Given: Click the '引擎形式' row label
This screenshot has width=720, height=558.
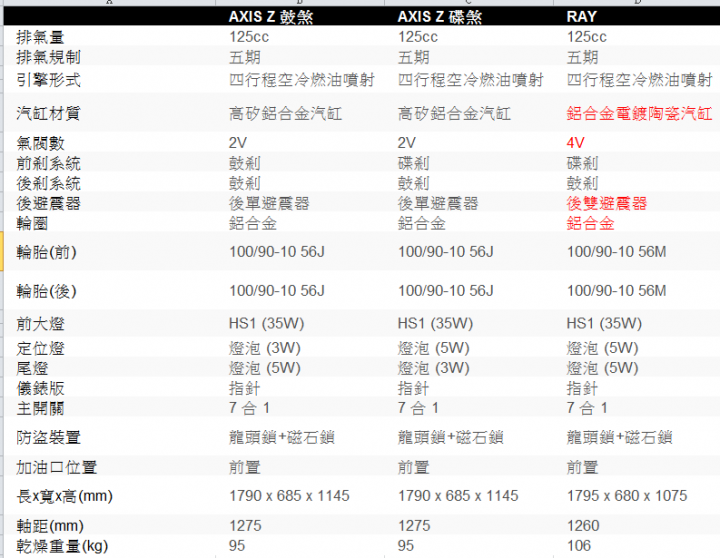Looking at the screenshot, I should coord(48,80).
